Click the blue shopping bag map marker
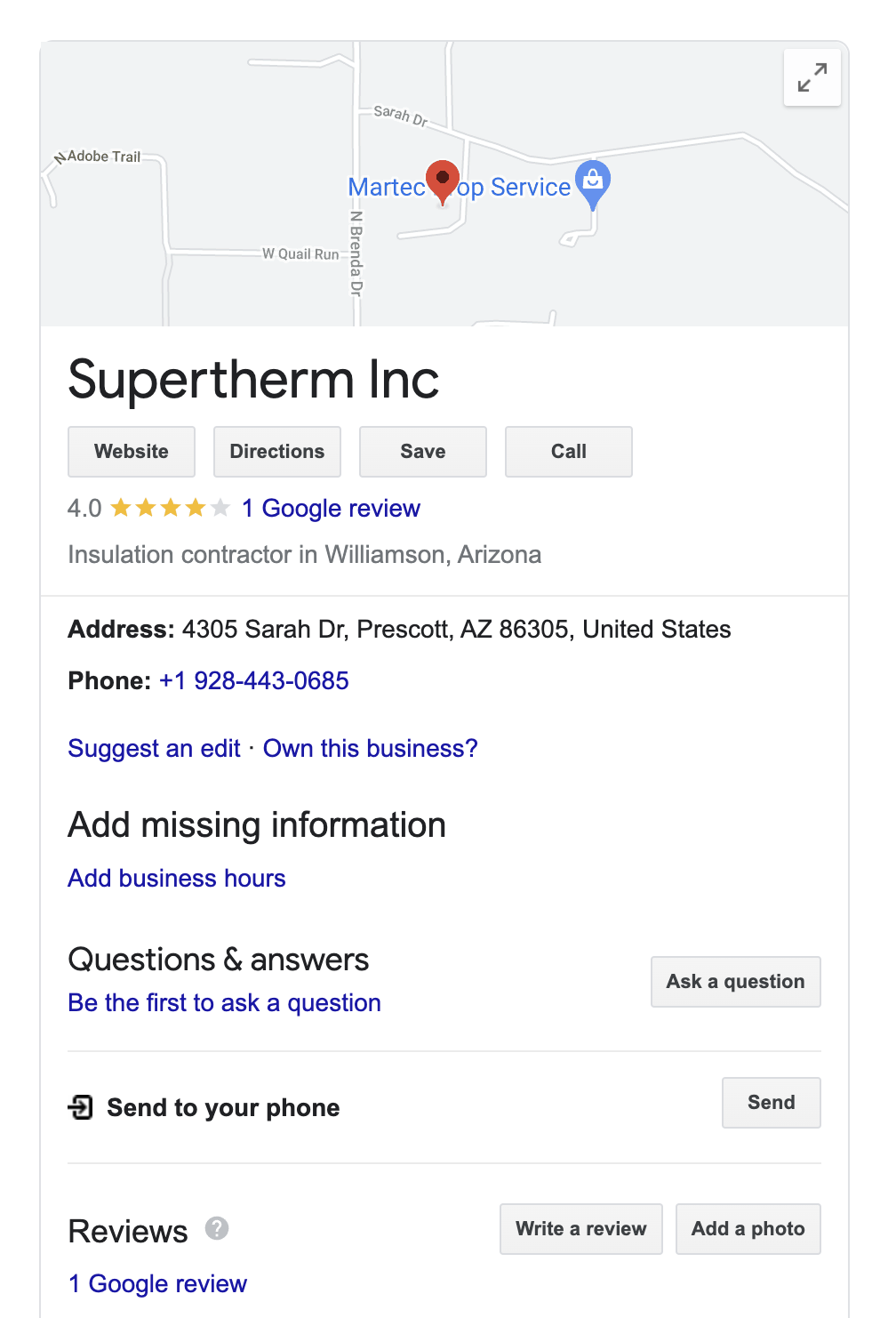This screenshot has width=896, height=1318. click(593, 181)
